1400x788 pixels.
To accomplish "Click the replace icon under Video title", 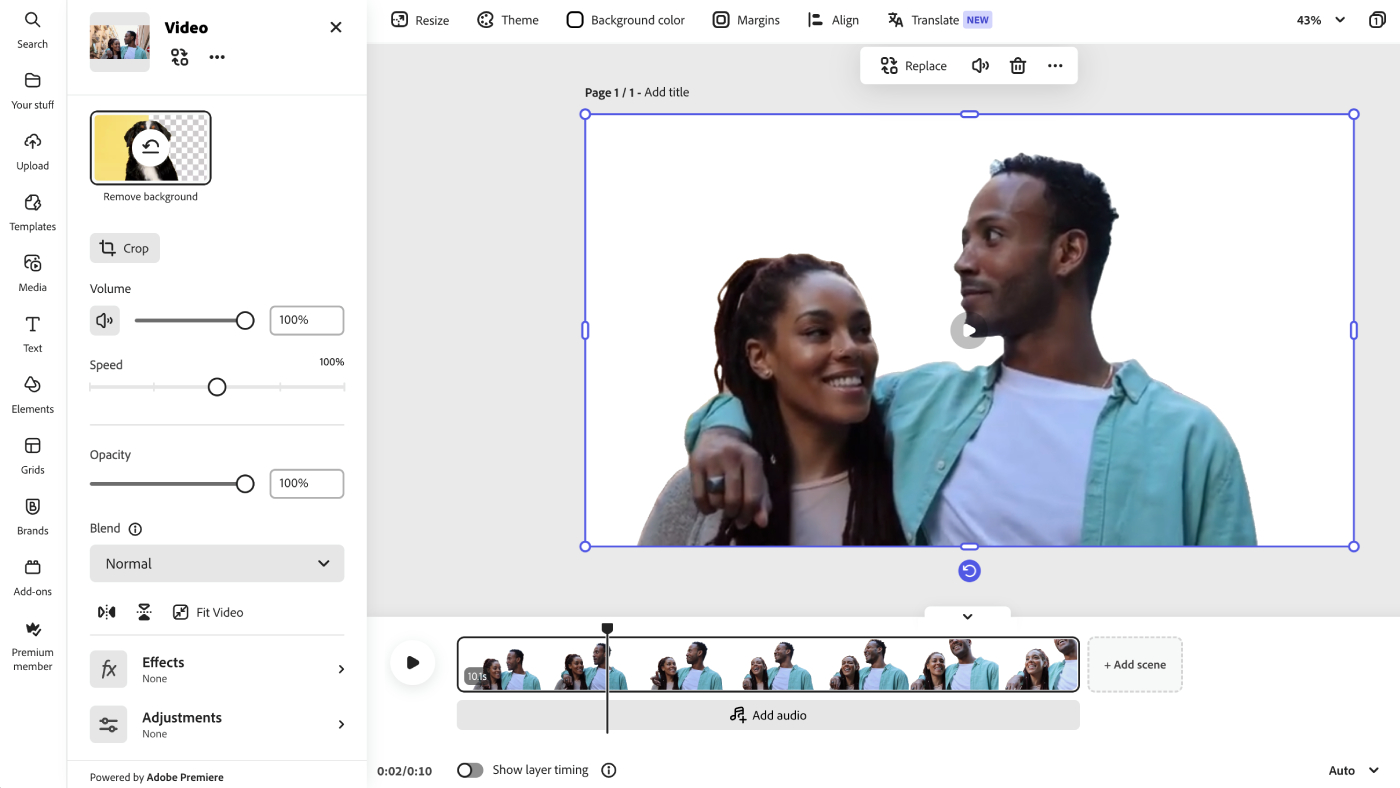I will click(x=180, y=57).
